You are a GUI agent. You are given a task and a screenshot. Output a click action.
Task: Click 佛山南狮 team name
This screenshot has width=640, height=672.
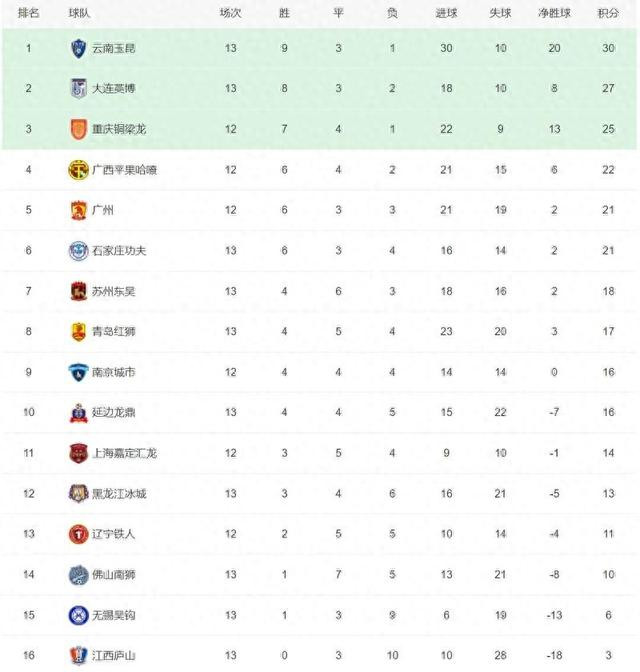114,574
